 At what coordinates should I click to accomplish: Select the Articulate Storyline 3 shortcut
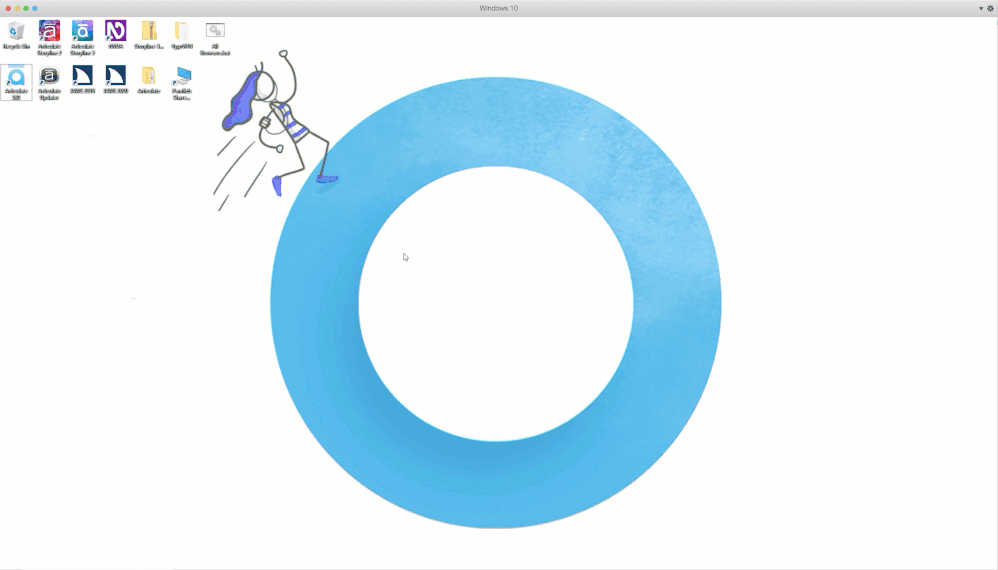[82, 38]
